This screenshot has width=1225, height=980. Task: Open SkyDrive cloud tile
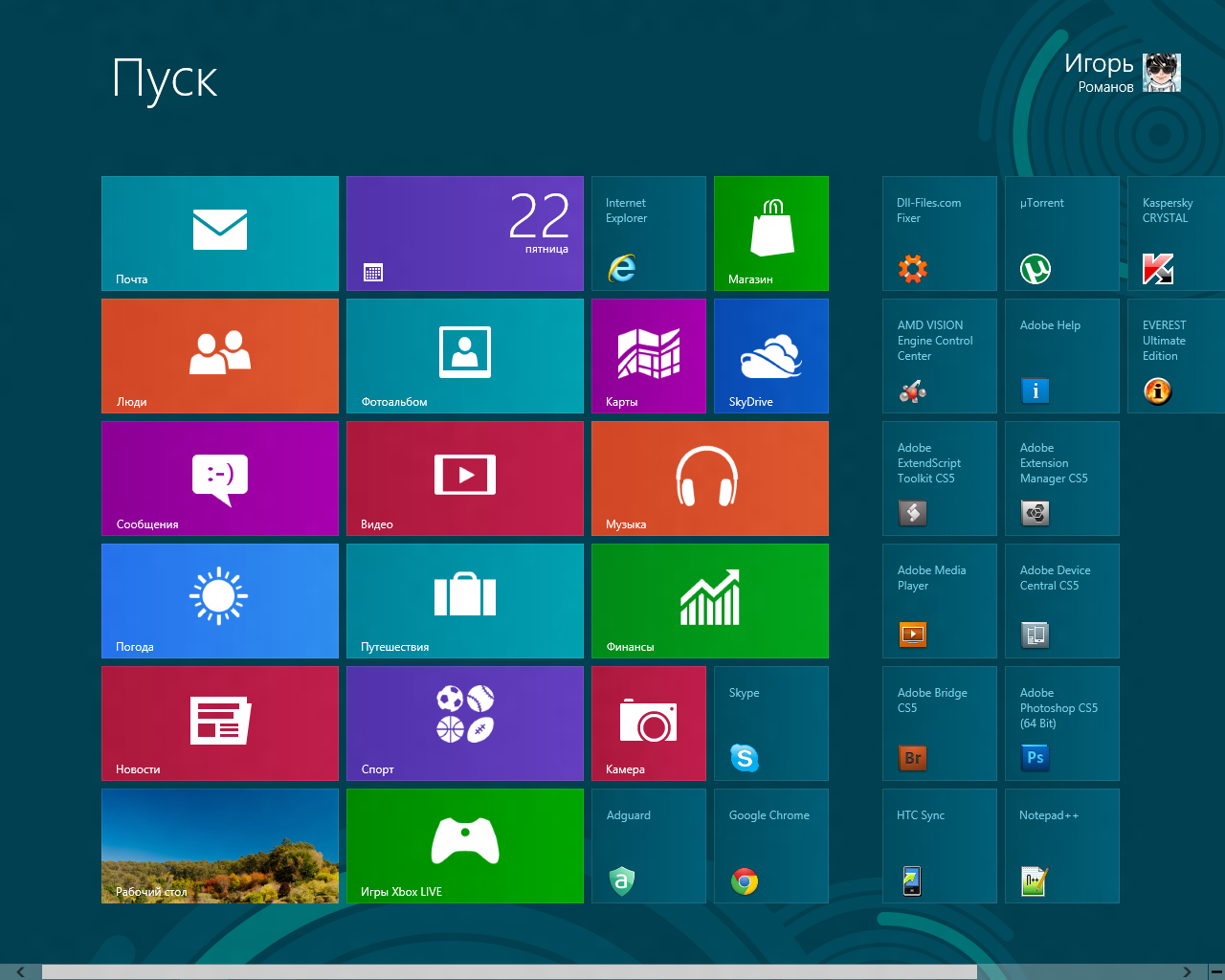tap(771, 356)
